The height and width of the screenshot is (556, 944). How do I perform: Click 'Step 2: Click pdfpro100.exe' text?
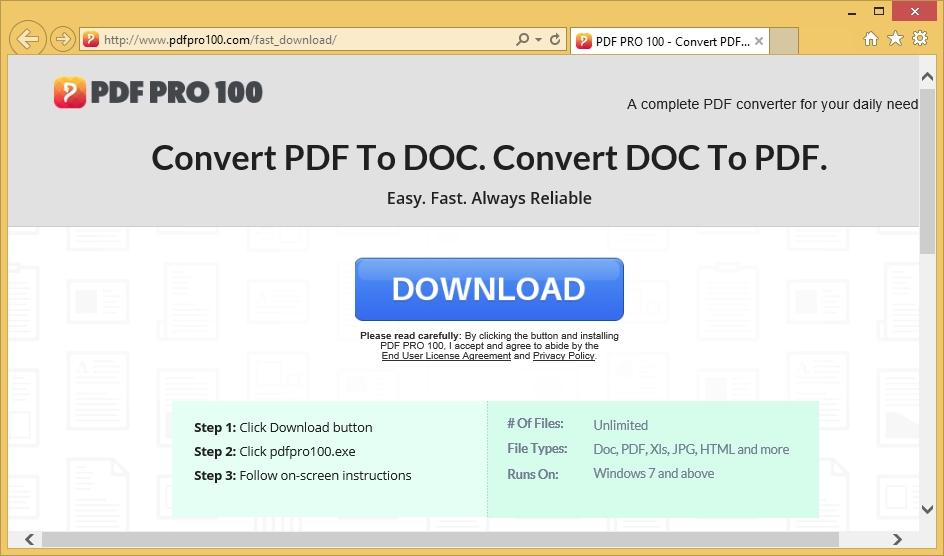click(x=275, y=451)
